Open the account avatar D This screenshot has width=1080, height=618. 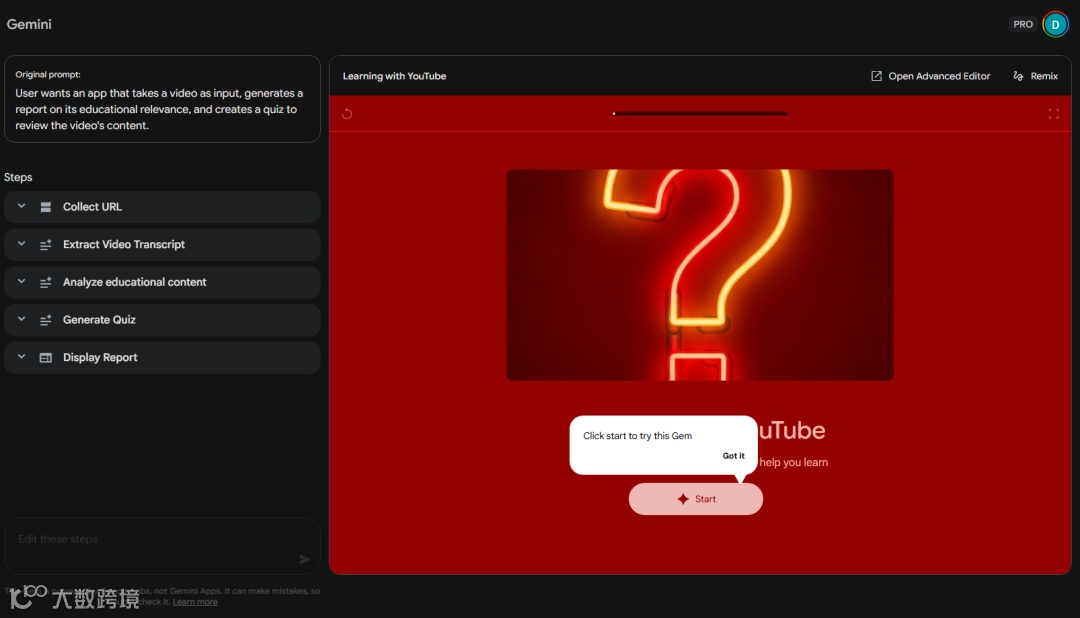click(1055, 24)
